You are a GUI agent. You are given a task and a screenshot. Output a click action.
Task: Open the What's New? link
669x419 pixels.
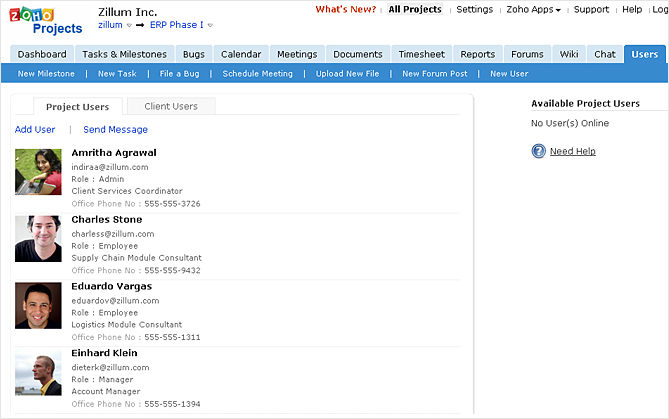[346, 9]
